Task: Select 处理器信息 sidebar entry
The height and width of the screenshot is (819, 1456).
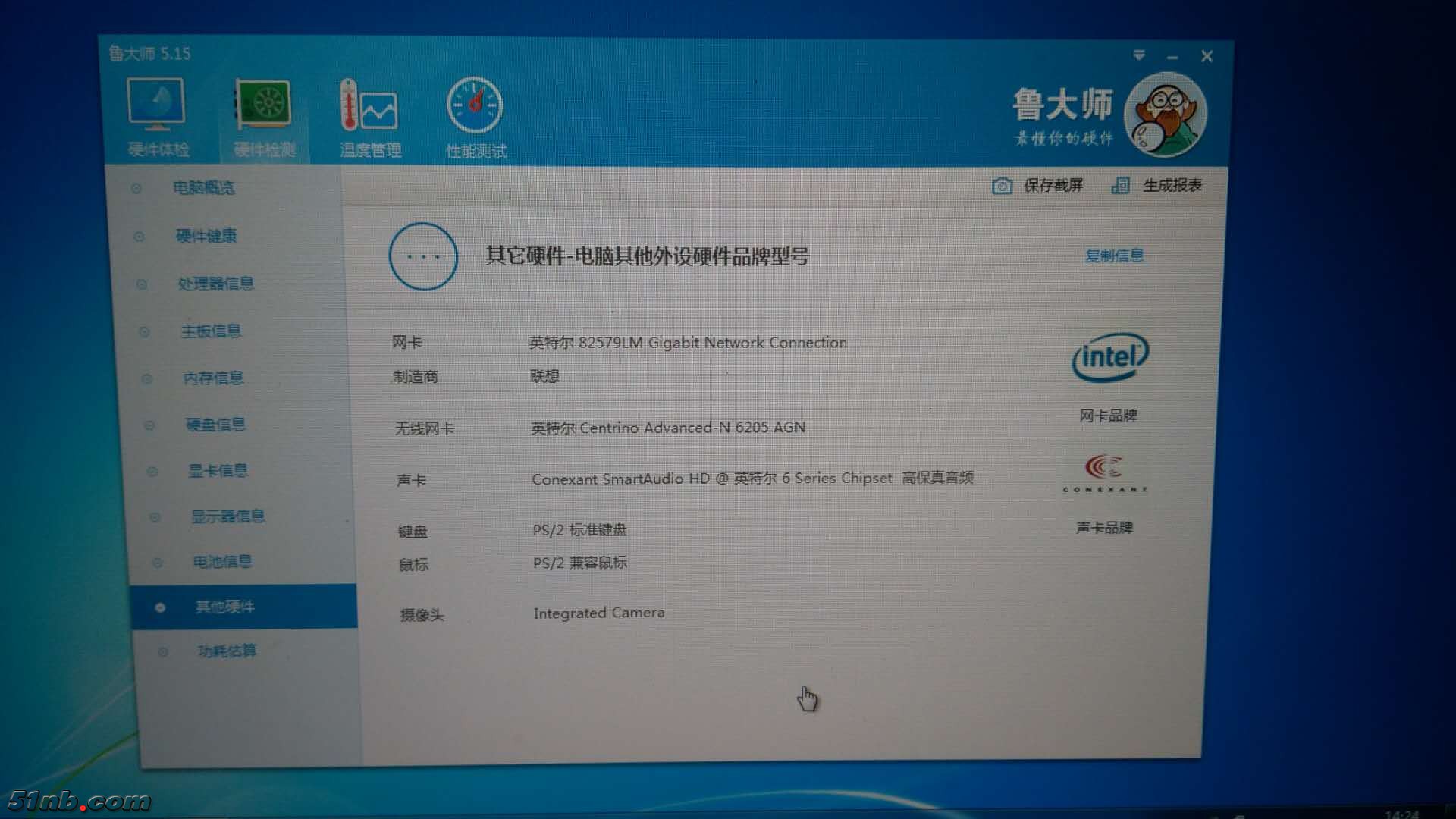Action: (215, 284)
